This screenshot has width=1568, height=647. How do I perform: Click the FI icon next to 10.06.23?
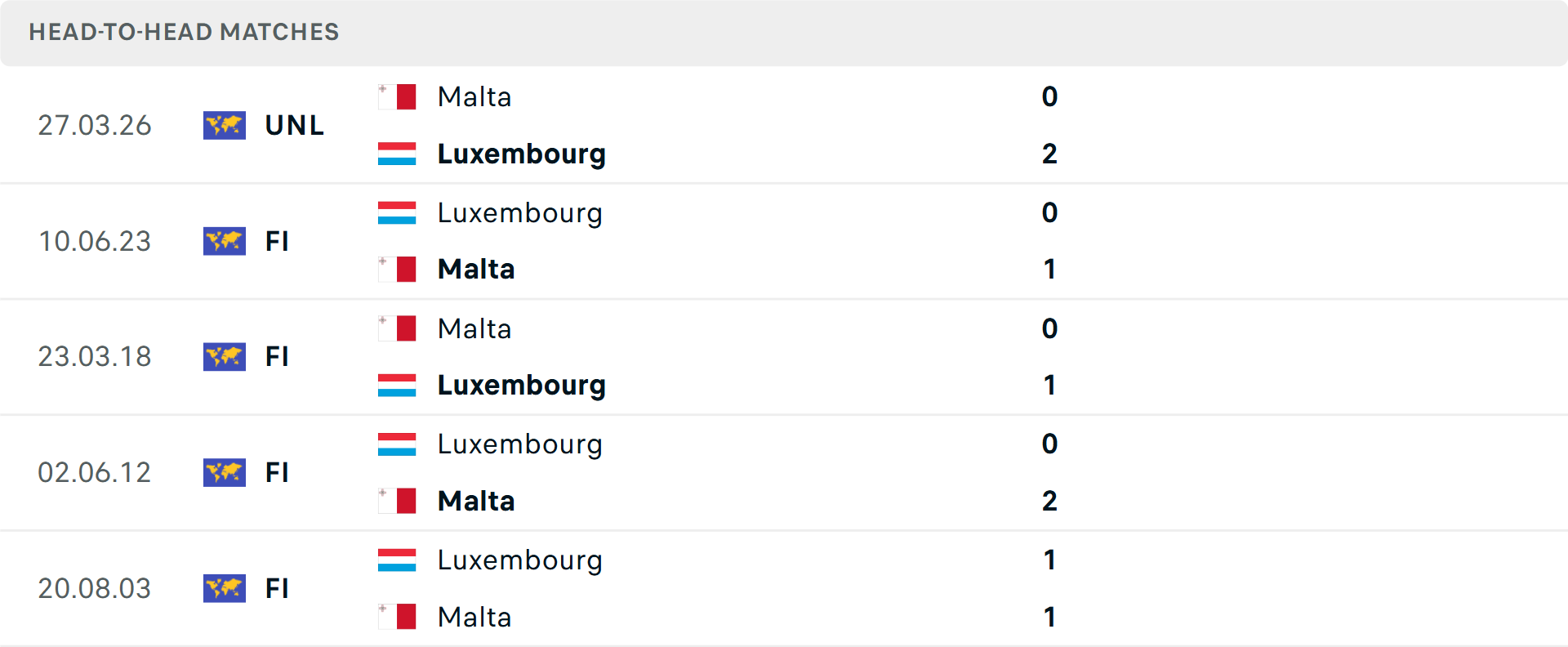(x=224, y=242)
